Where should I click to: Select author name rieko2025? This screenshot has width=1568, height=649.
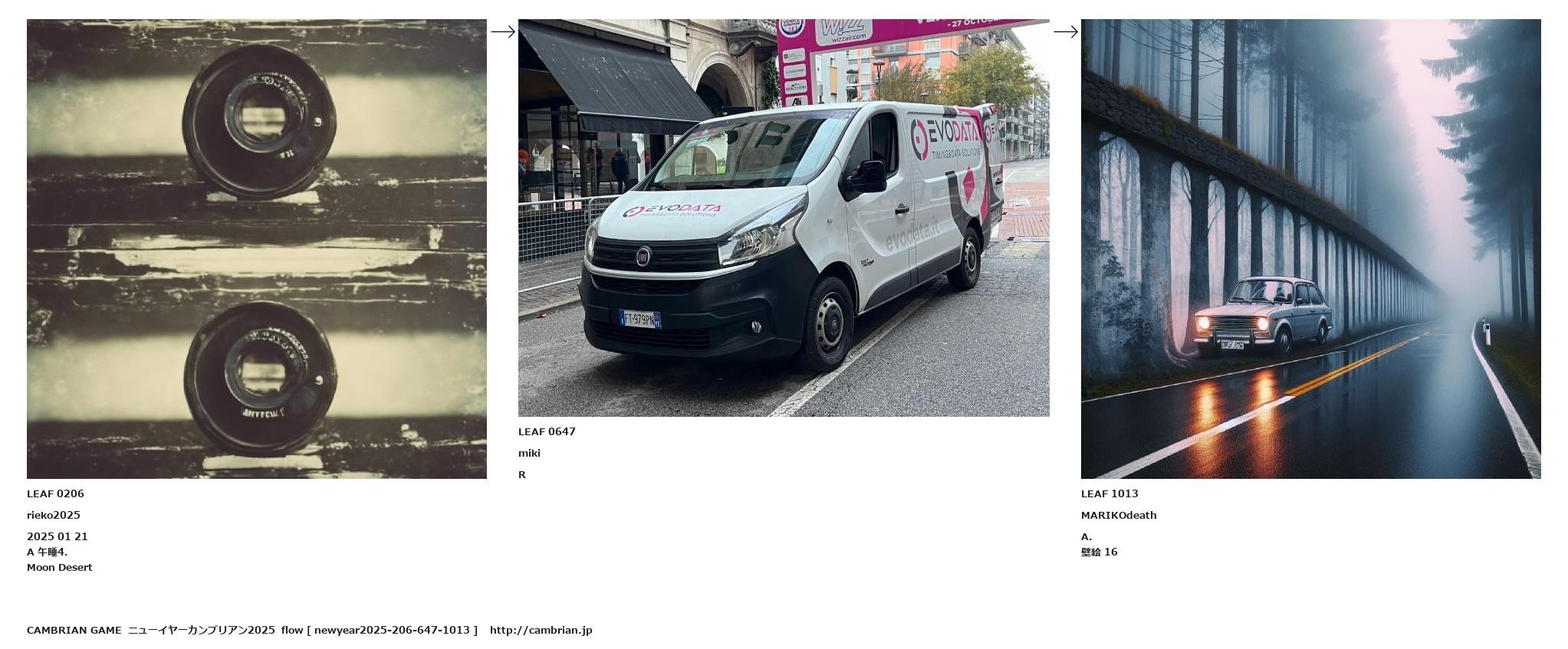(54, 516)
